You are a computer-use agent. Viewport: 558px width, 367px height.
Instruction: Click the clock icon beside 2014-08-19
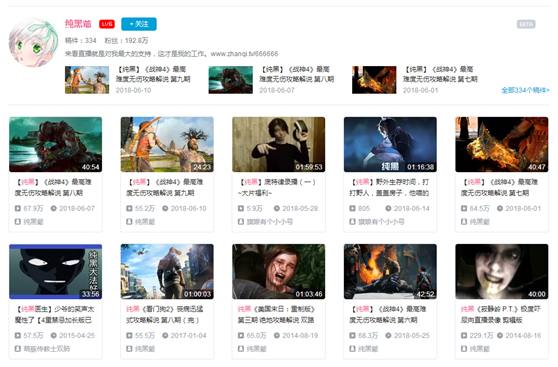pyautogui.click(x=277, y=335)
